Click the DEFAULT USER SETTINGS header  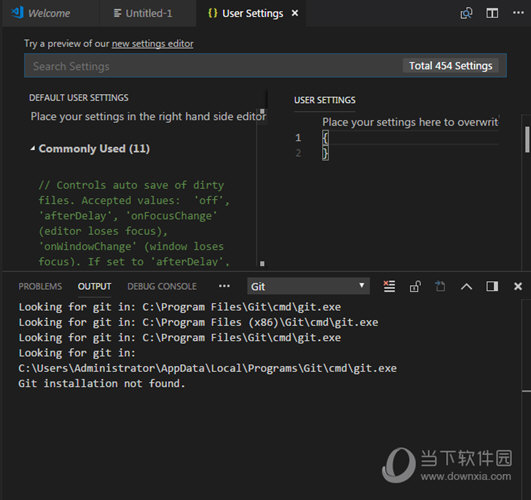[79, 98]
